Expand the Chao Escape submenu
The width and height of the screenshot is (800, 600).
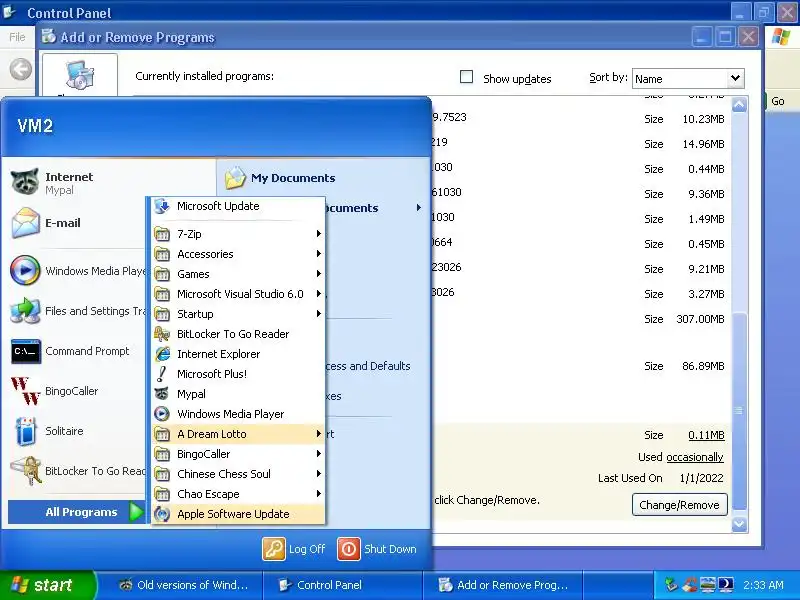coord(238,494)
